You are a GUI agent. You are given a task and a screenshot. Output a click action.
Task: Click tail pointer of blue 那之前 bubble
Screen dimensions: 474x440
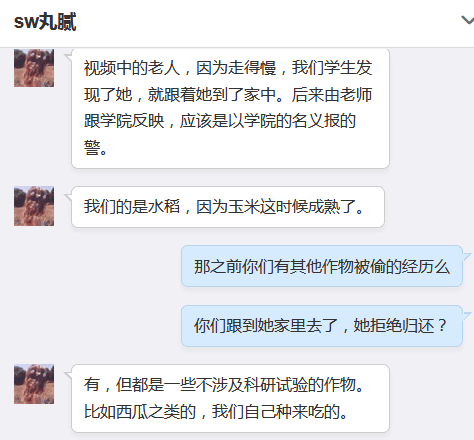click(x=467, y=257)
